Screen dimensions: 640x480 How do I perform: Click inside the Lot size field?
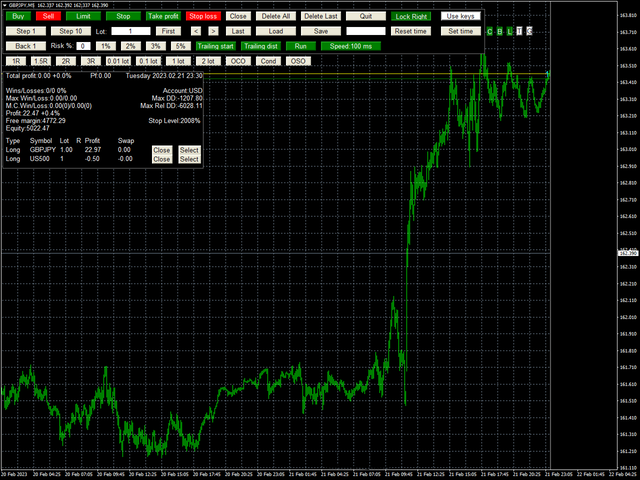pos(129,31)
